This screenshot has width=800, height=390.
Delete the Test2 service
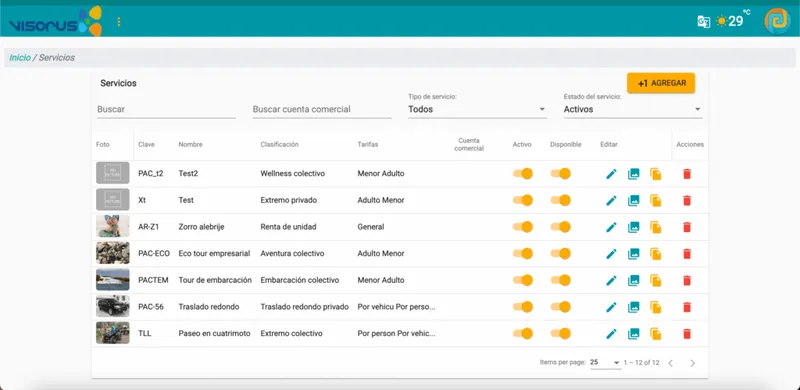pos(687,174)
